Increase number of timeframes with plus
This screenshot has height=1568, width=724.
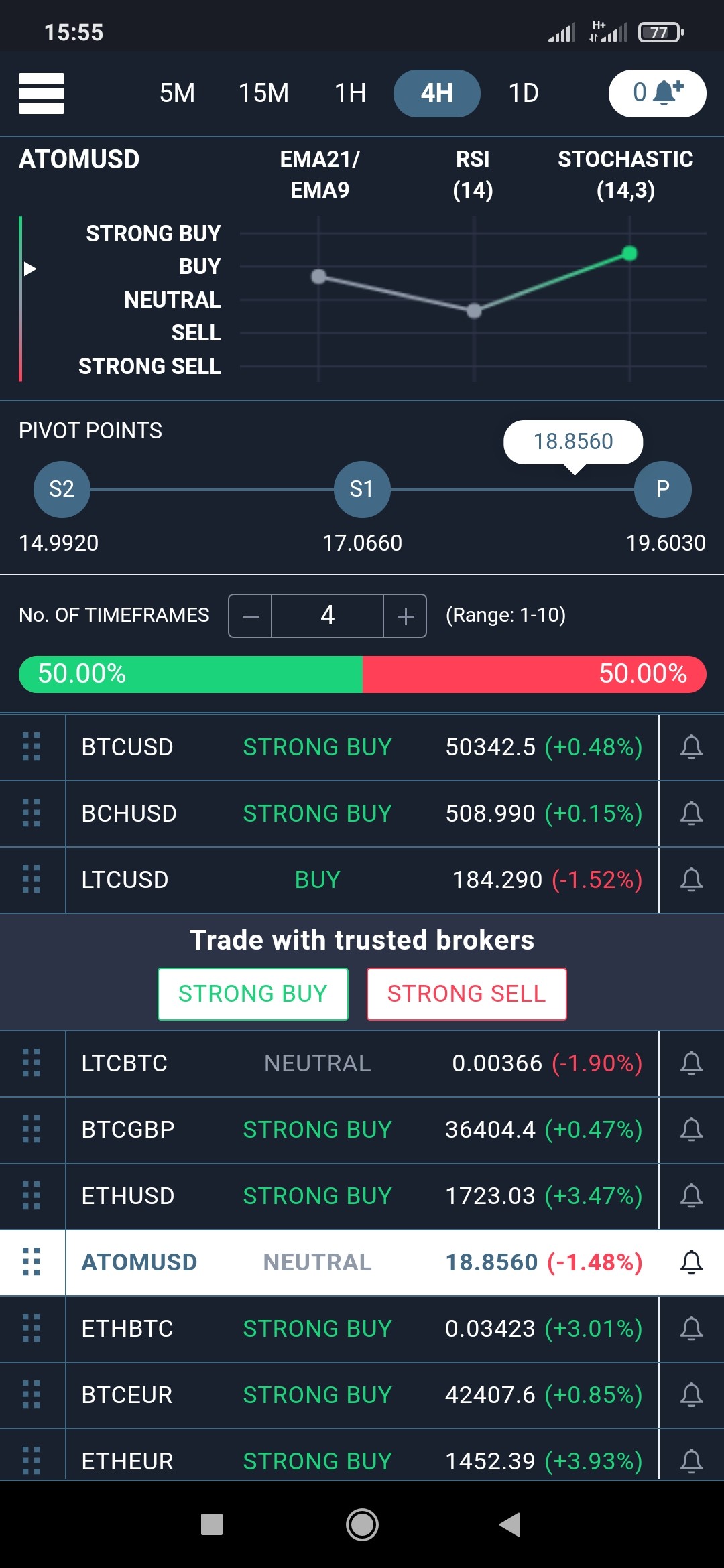click(x=405, y=616)
